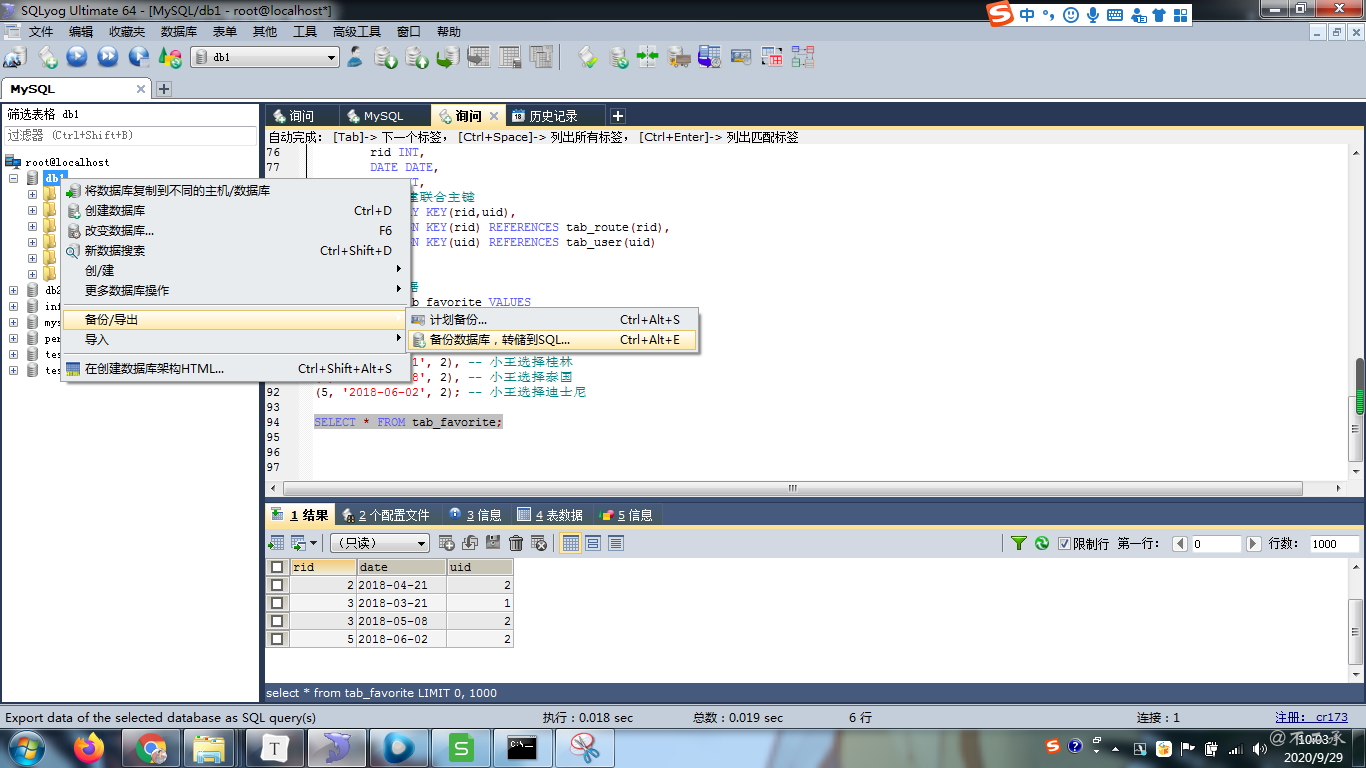The height and width of the screenshot is (768, 1366).
Task: Open the command prompt taskbar icon
Action: [x=522, y=747]
